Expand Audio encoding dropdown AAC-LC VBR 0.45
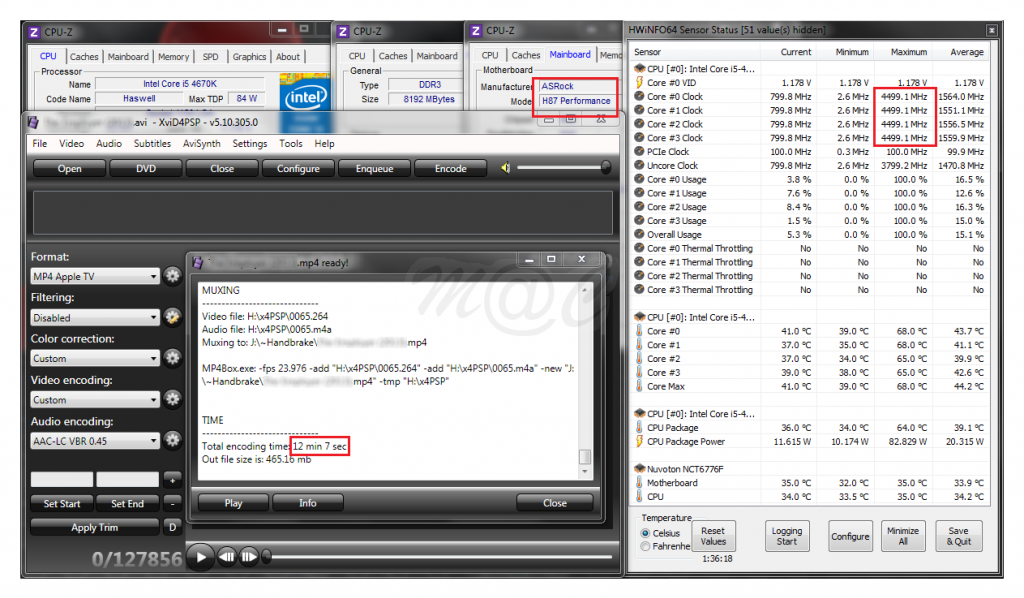This screenshot has width=1024, height=598. (95, 441)
